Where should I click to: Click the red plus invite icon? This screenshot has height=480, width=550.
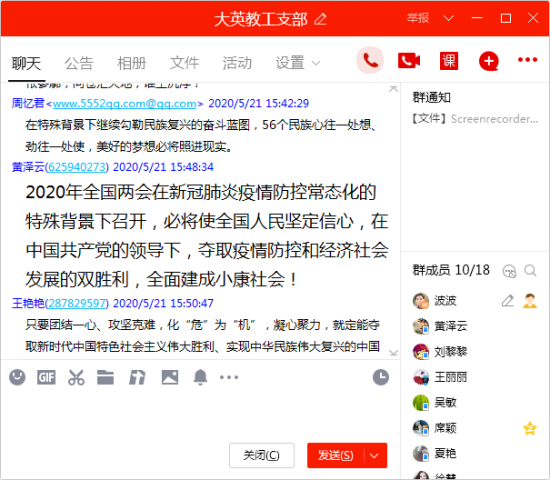point(489,61)
